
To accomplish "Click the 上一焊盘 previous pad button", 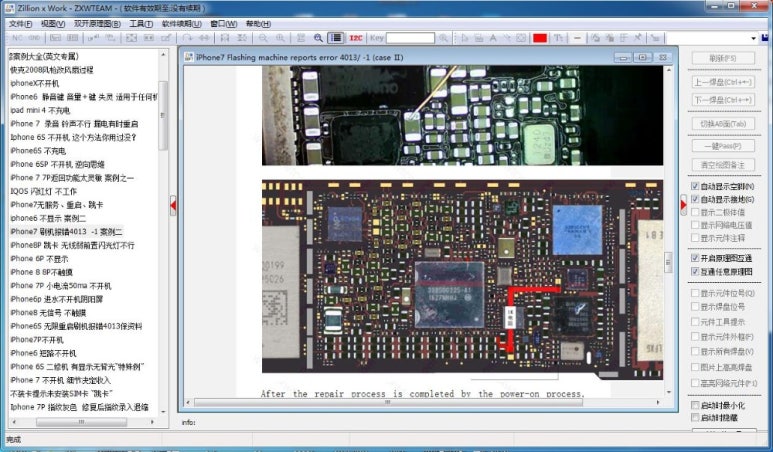I will pos(723,82).
